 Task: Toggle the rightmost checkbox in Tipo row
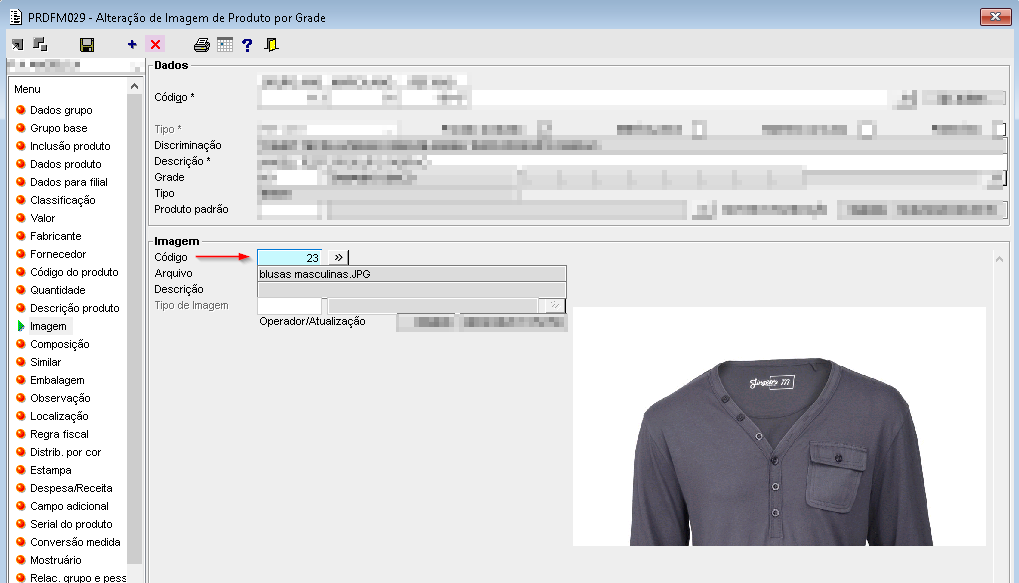[x=998, y=129]
